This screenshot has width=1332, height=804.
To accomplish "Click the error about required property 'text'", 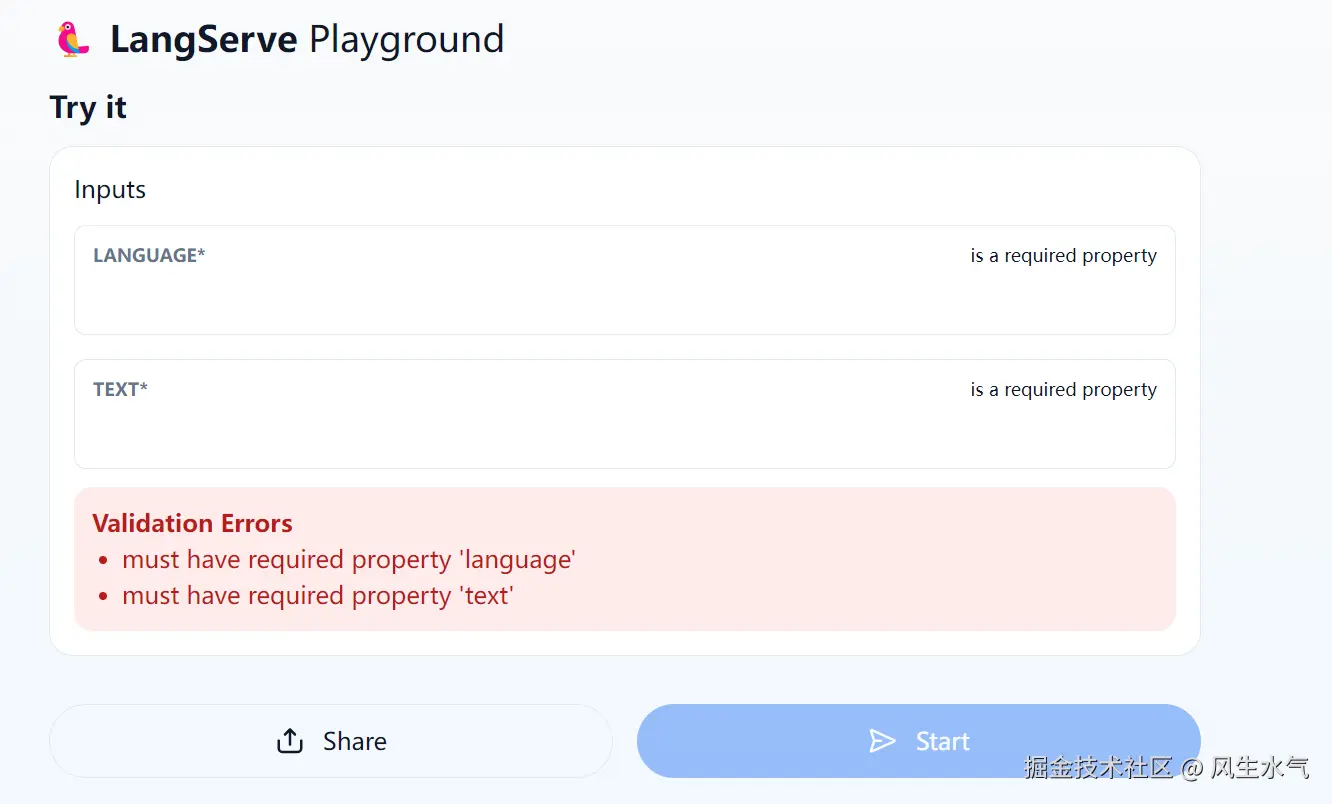I will (317, 596).
